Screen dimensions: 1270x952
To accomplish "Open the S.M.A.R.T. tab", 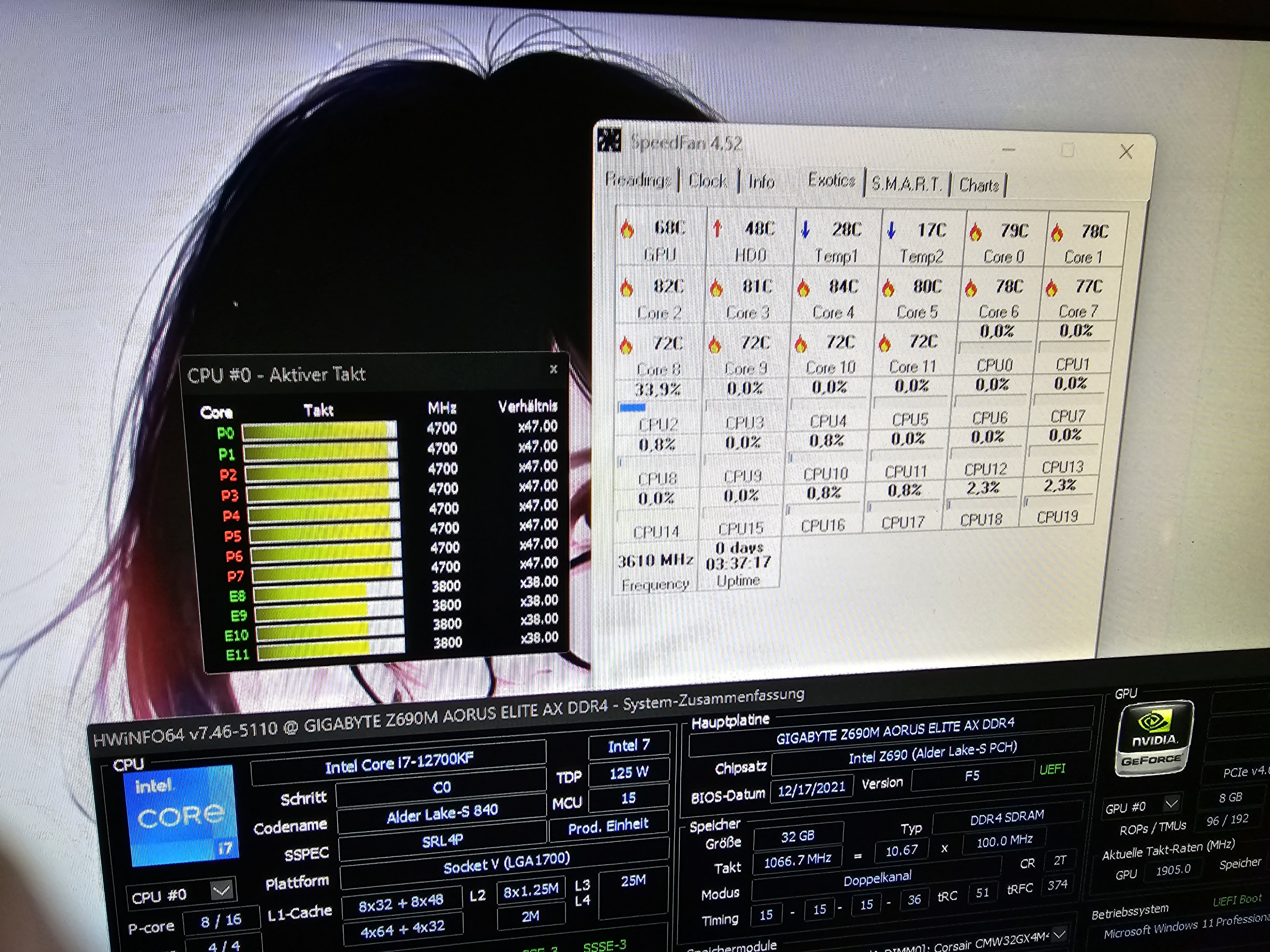I will pos(907,184).
